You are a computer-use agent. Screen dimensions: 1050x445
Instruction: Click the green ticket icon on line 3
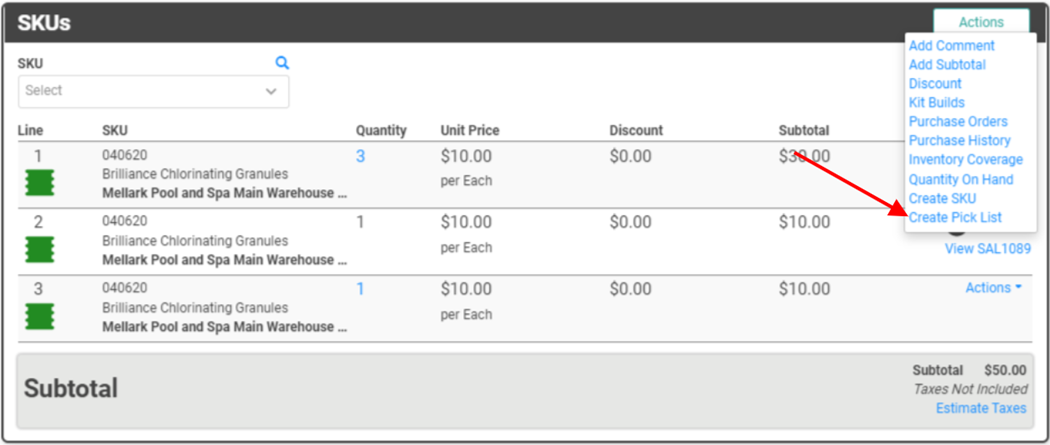click(x=39, y=316)
